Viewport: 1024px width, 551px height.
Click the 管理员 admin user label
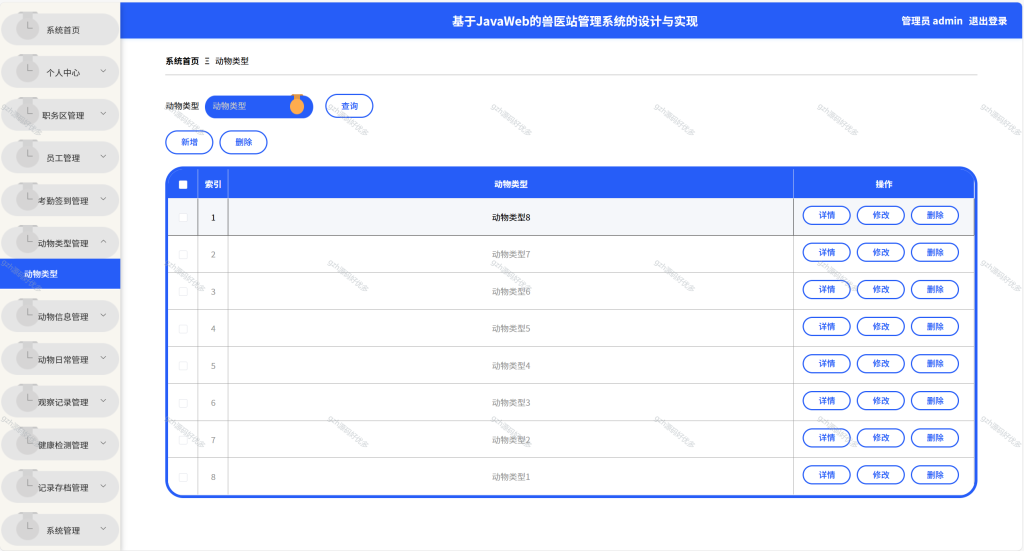[x=932, y=21]
